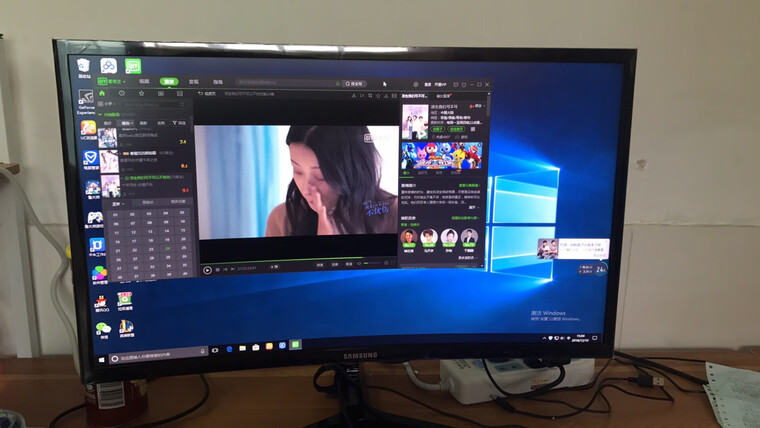760x428 pixels.
Task: Show hidden system tray icons
Action: tap(544, 338)
